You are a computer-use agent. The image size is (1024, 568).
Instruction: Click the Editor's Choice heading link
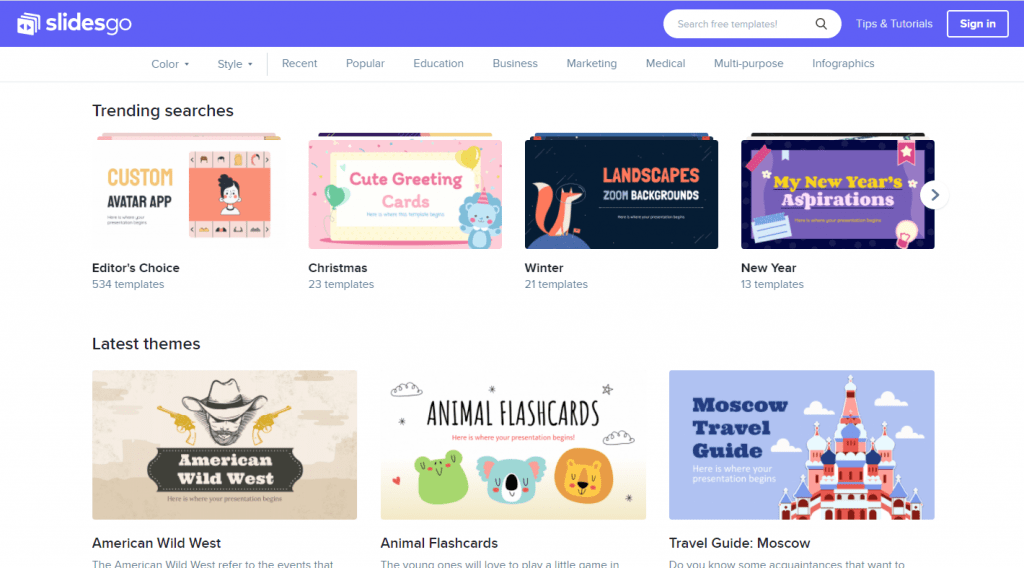click(136, 268)
